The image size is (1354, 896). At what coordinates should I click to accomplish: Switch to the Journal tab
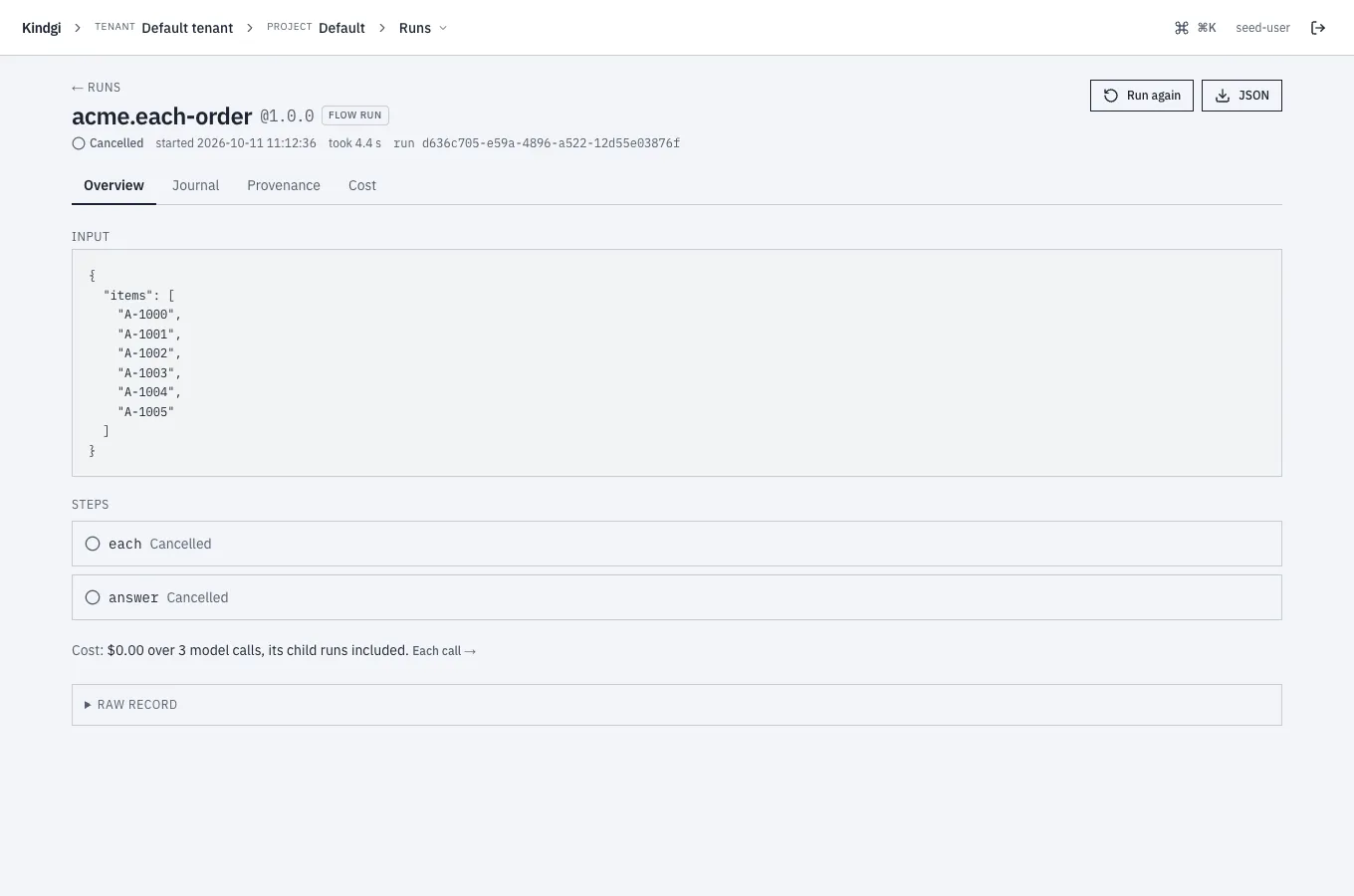pos(195,185)
